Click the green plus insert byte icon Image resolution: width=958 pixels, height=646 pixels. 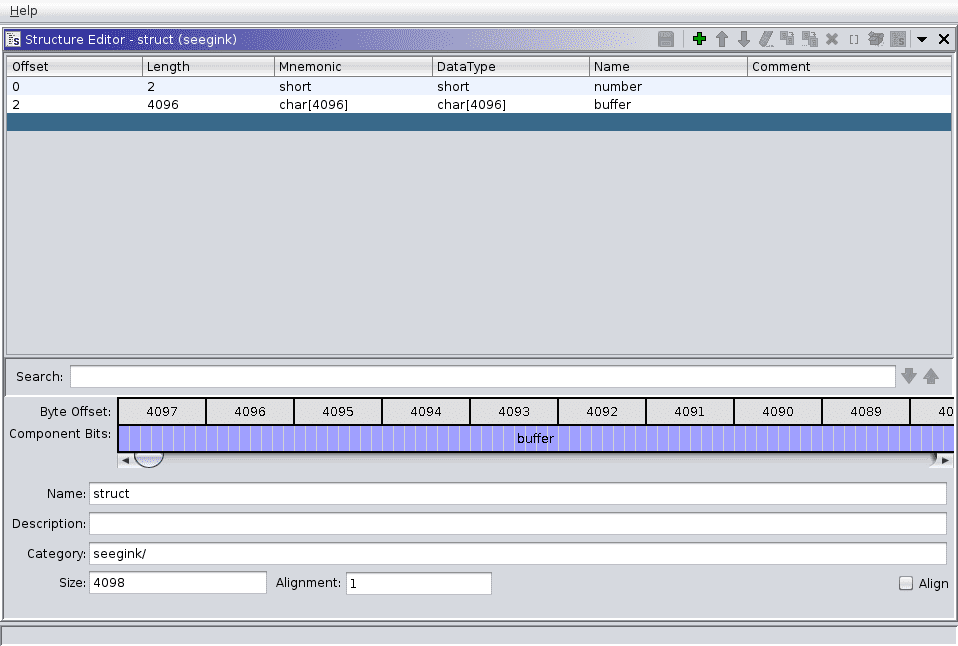(x=699, y=39)
